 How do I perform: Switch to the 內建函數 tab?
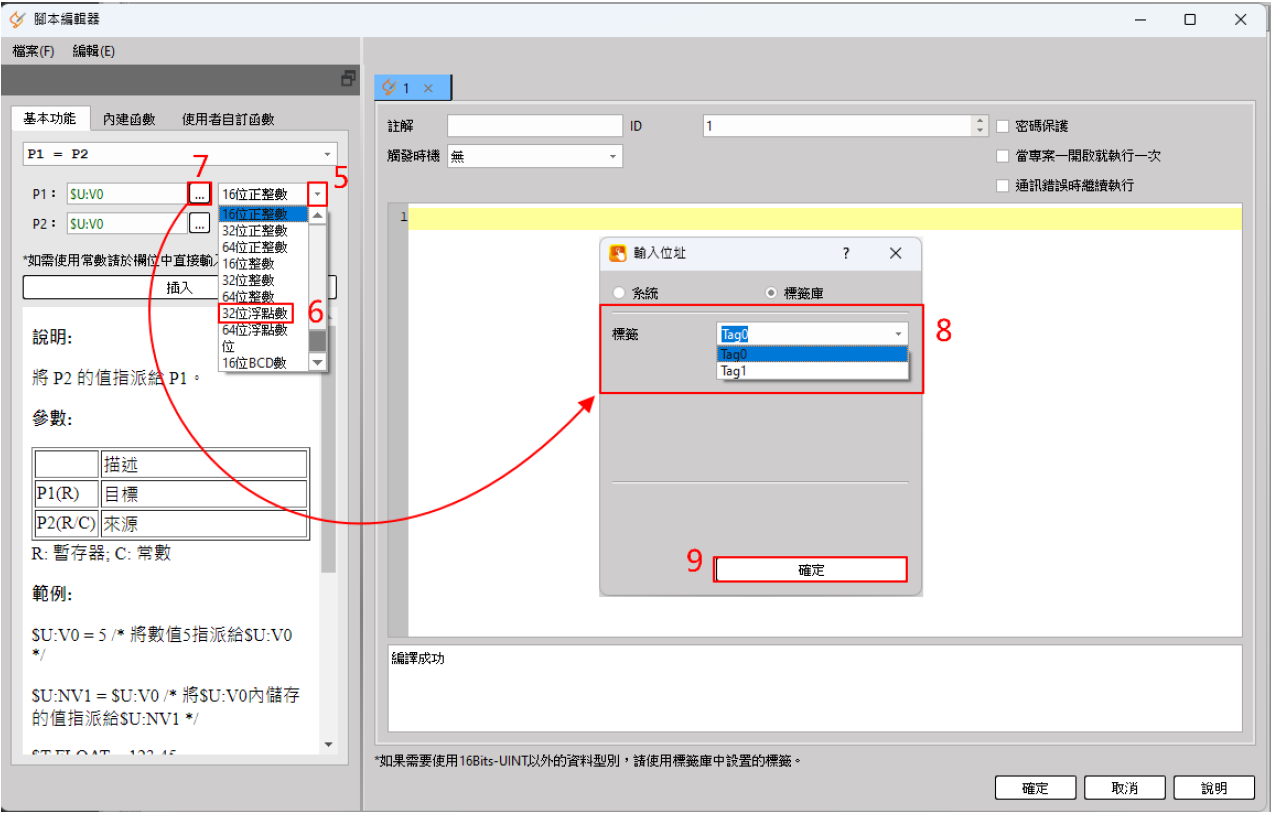pos(129,119)
